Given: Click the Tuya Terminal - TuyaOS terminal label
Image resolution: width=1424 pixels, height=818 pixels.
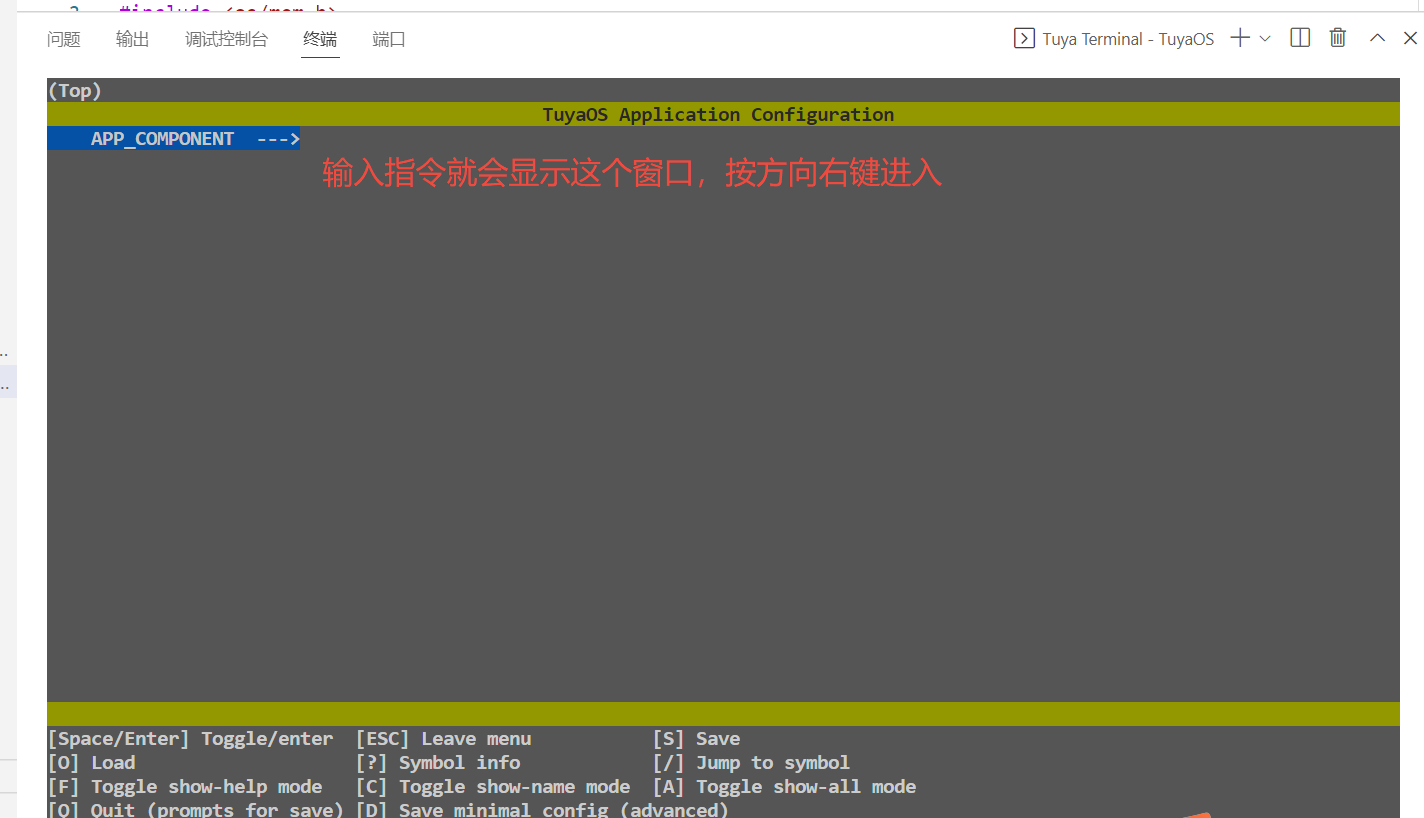Looking at the screenshot, I should (x=1128, y=39).
